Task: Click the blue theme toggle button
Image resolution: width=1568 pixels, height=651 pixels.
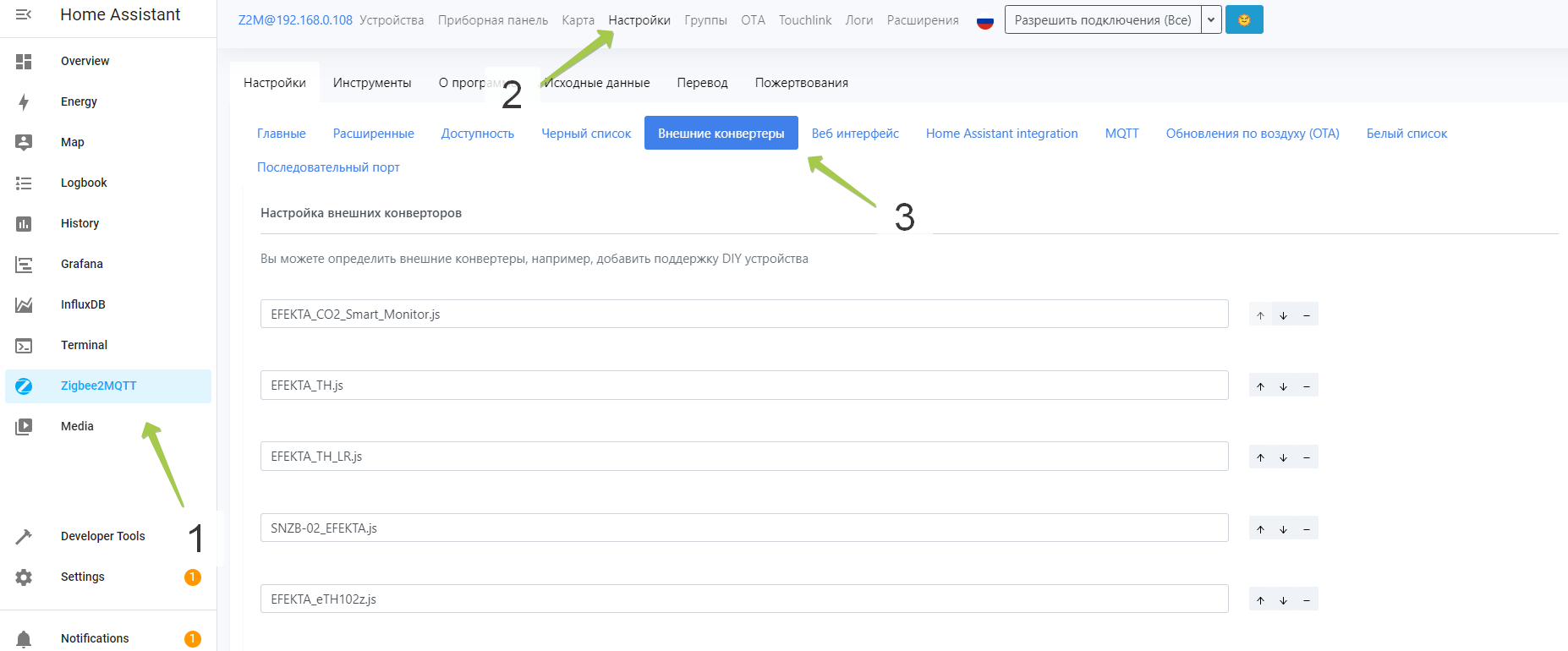Action: 1244,19
